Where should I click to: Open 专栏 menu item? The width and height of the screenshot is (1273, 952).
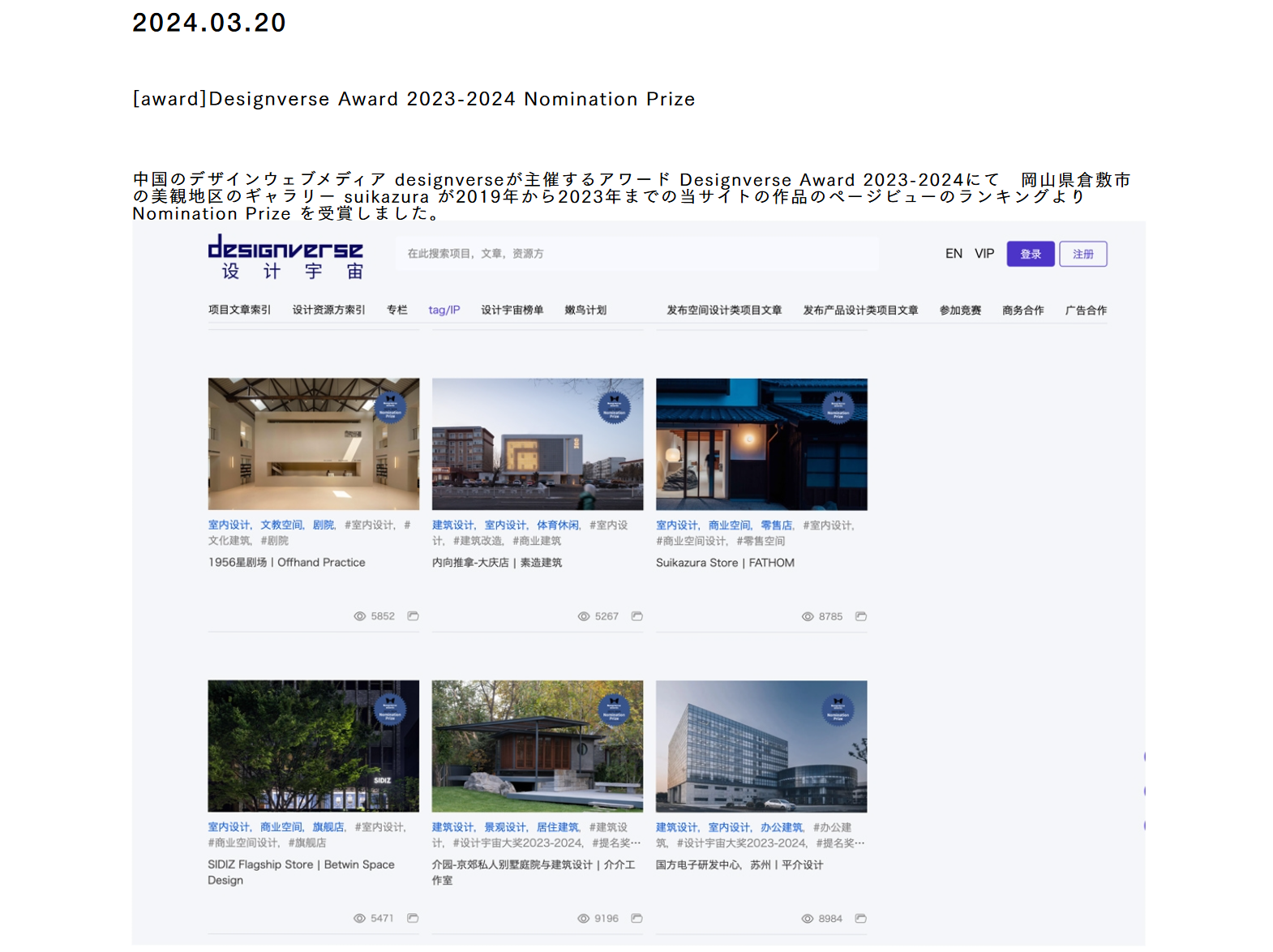(397, 310)
